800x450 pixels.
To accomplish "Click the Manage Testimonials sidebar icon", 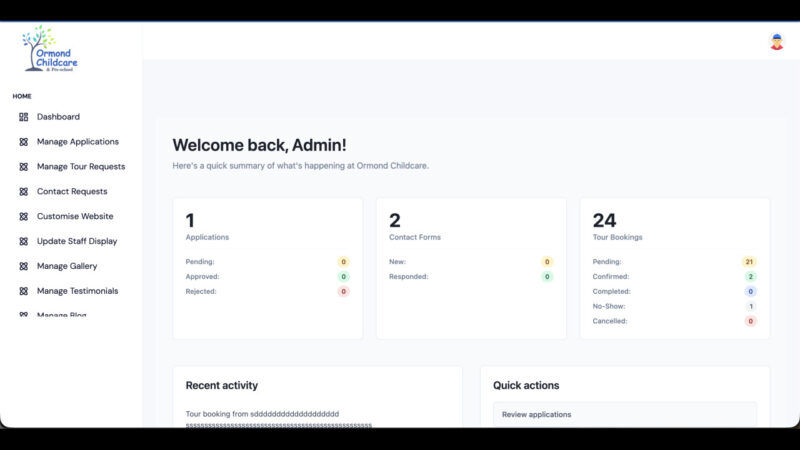I will click(24, 291).
